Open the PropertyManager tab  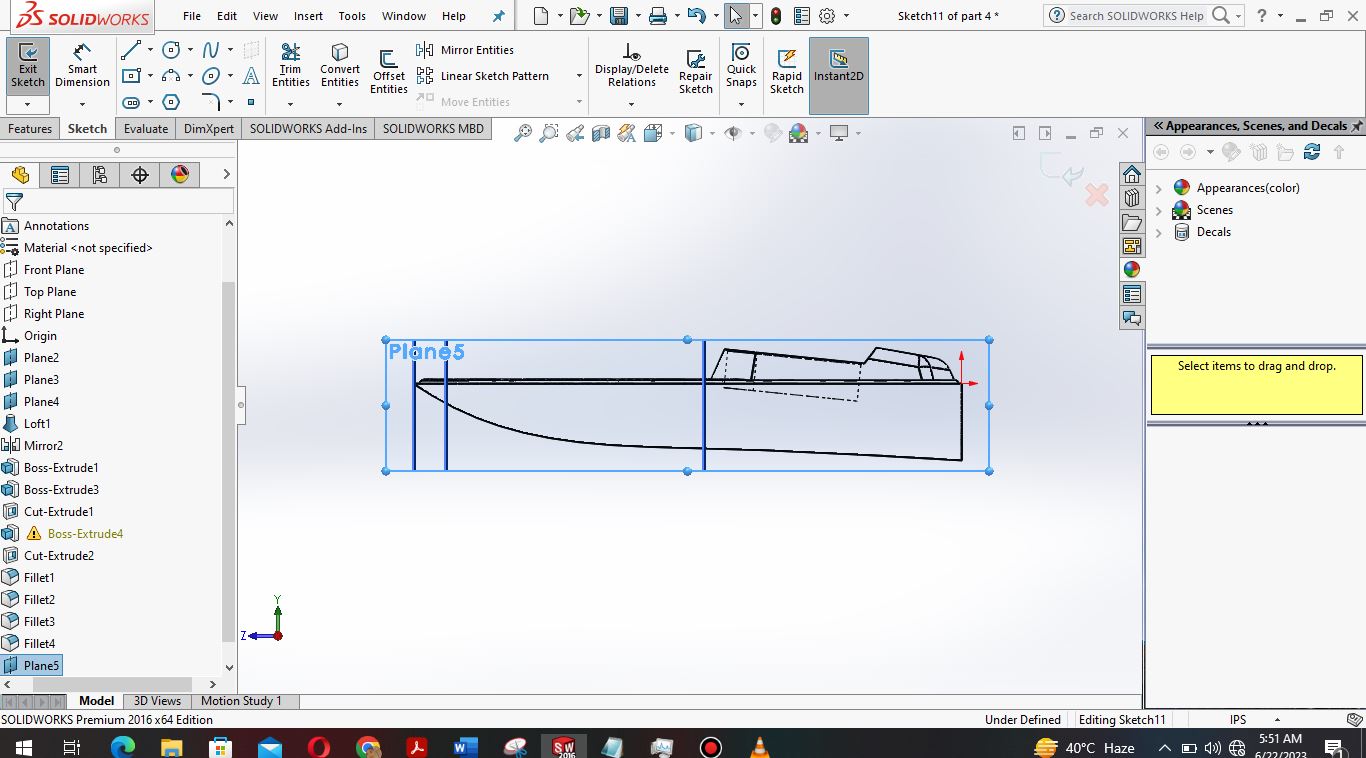60,175
